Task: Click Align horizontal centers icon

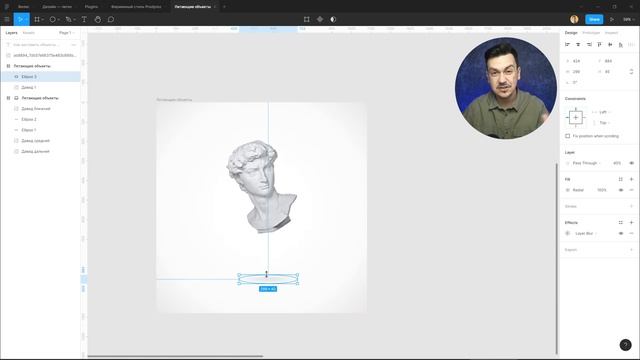Action: (x=578, y=44)
